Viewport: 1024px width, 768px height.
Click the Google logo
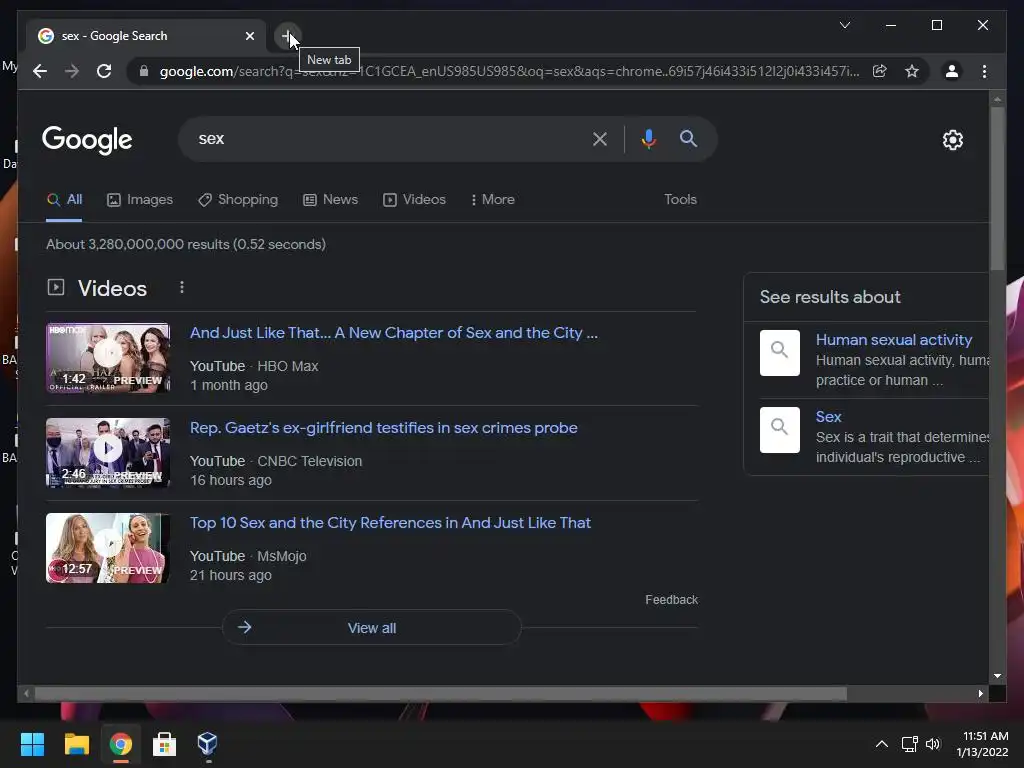point(87,140)
